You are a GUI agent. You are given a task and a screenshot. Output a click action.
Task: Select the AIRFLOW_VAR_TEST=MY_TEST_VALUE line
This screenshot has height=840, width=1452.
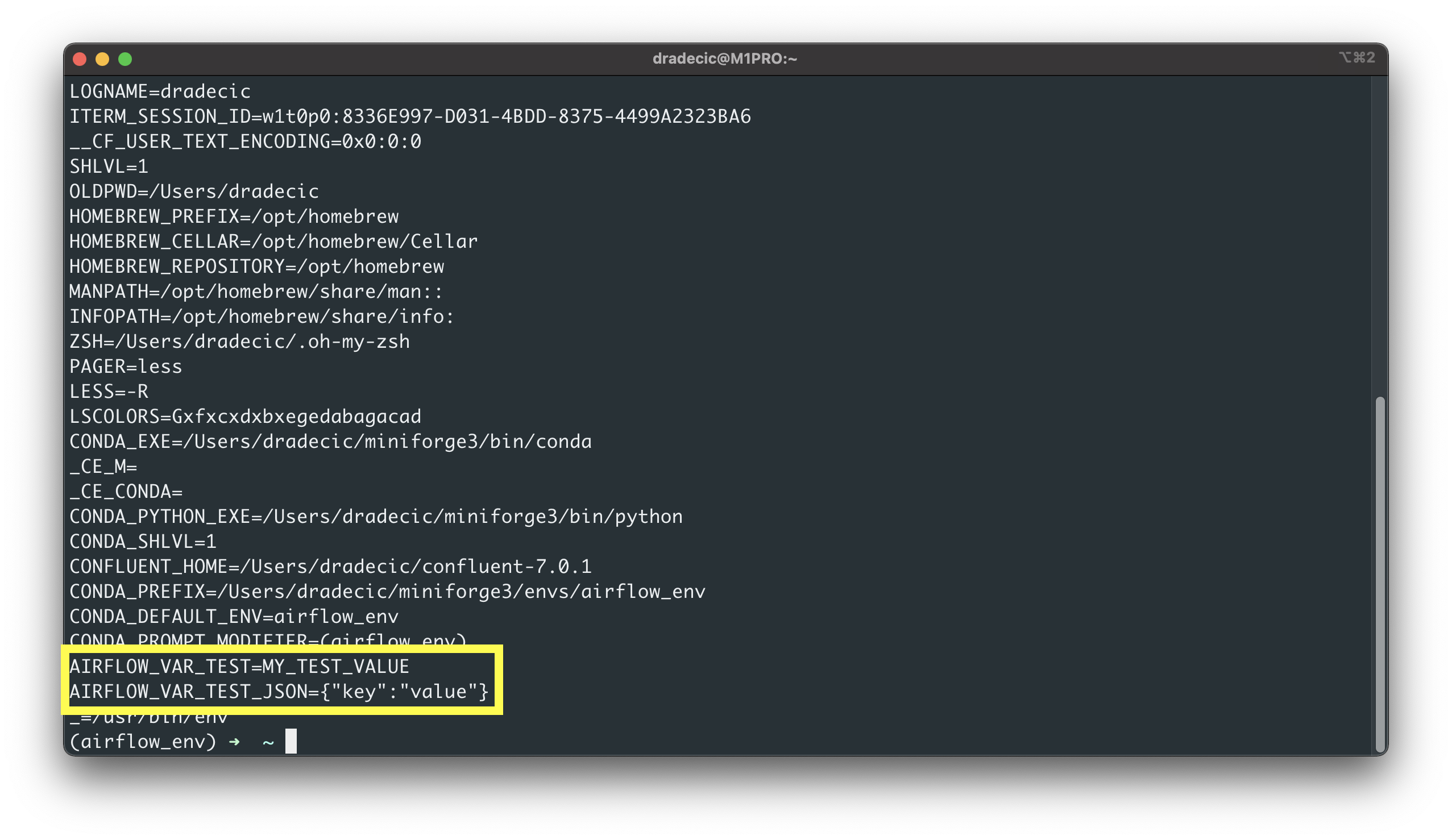point(240,667)
